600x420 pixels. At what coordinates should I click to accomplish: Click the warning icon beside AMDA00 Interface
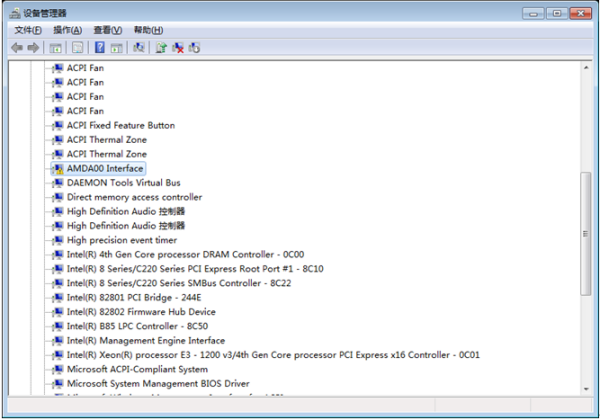tap(57, 169)
